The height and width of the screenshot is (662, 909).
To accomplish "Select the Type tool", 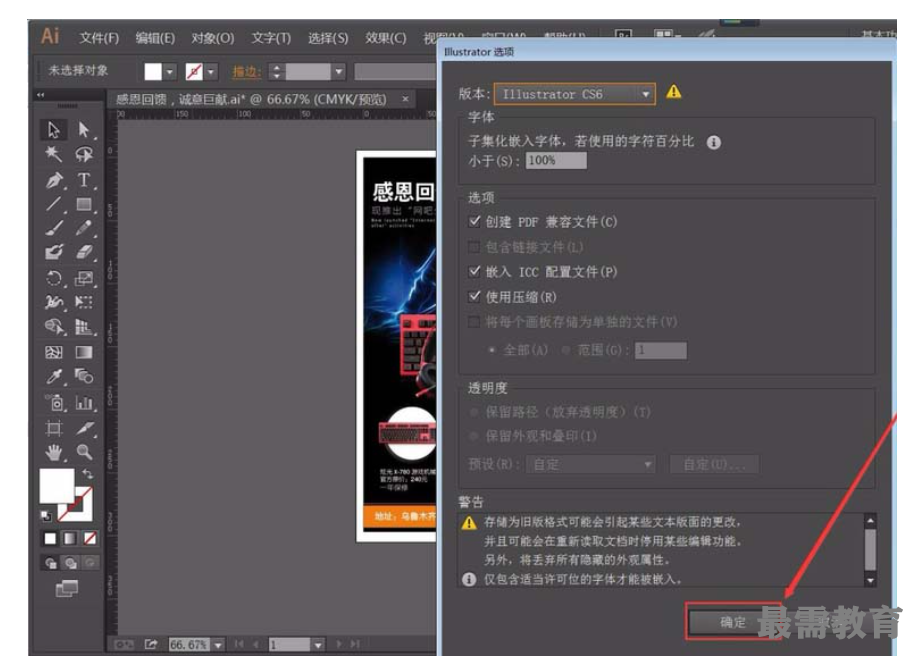I will [84, 180].
